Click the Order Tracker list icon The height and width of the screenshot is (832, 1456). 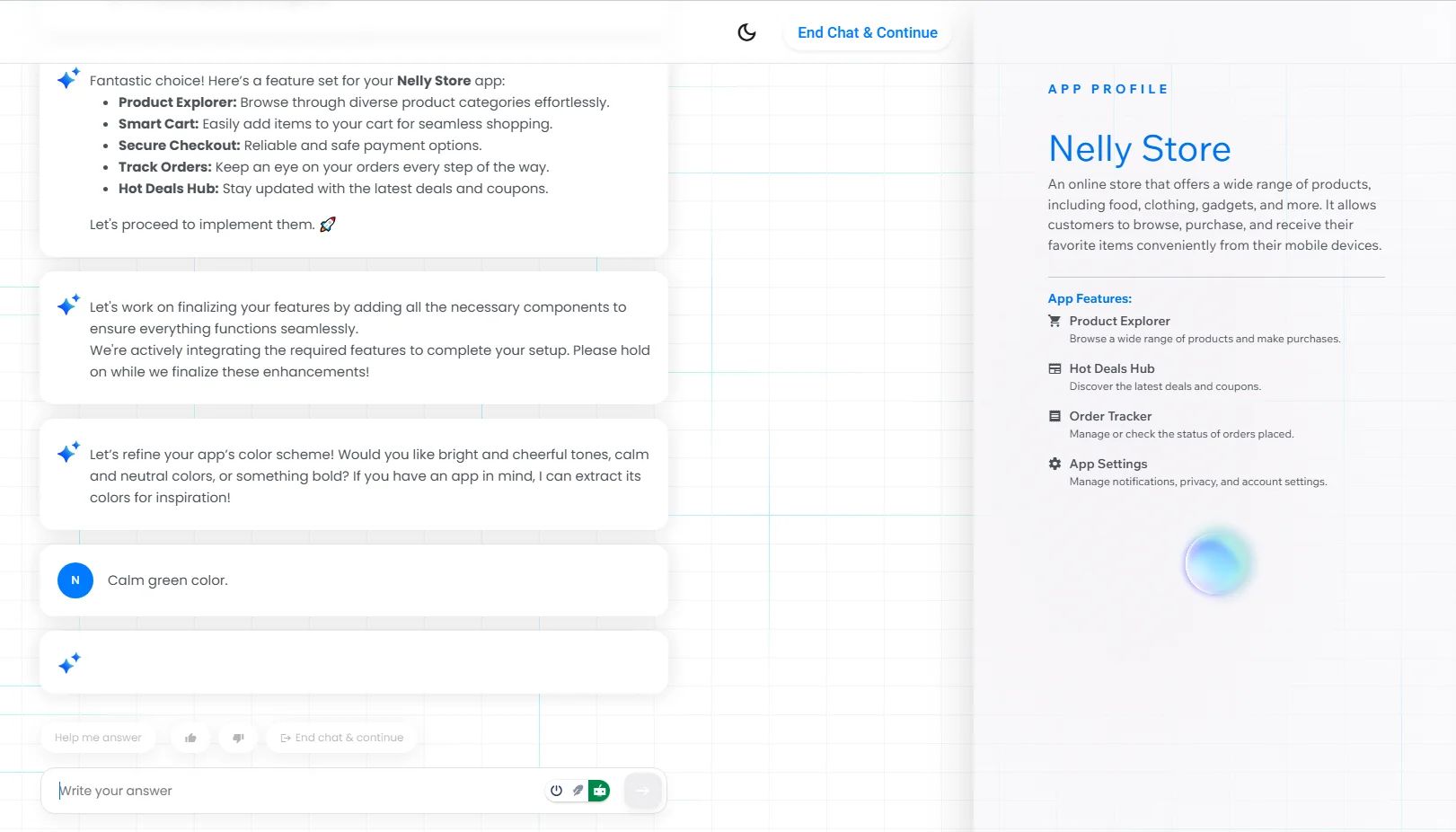(x=1054, y=416)
